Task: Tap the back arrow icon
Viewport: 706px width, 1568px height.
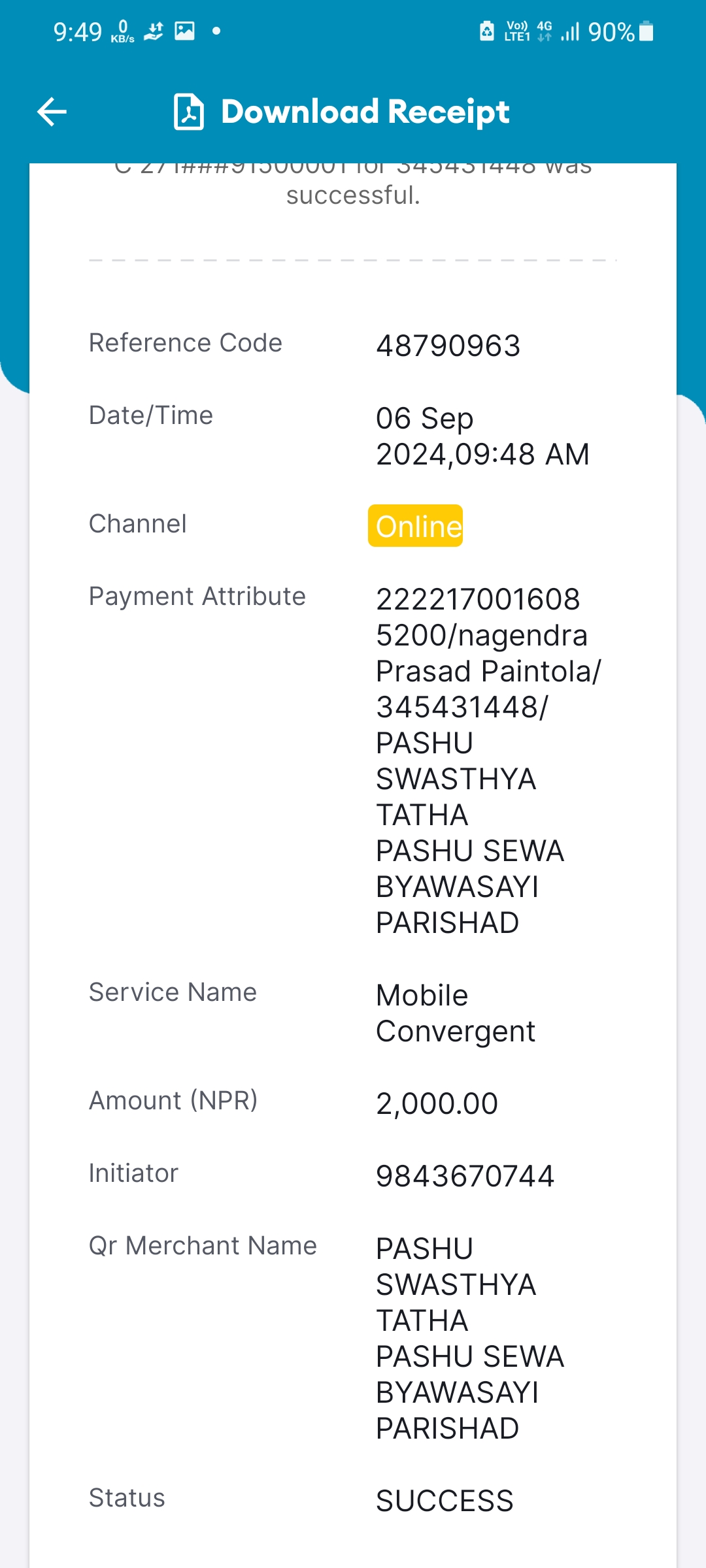Action: pos(52,112)
